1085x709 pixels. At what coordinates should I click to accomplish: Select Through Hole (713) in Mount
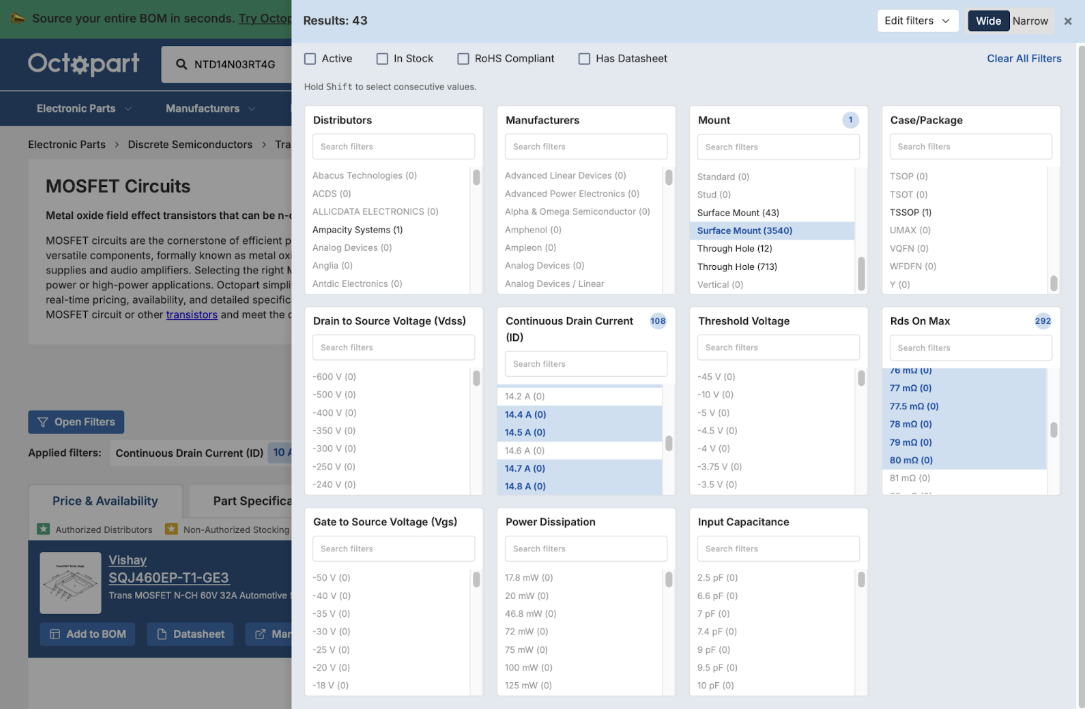737,266
